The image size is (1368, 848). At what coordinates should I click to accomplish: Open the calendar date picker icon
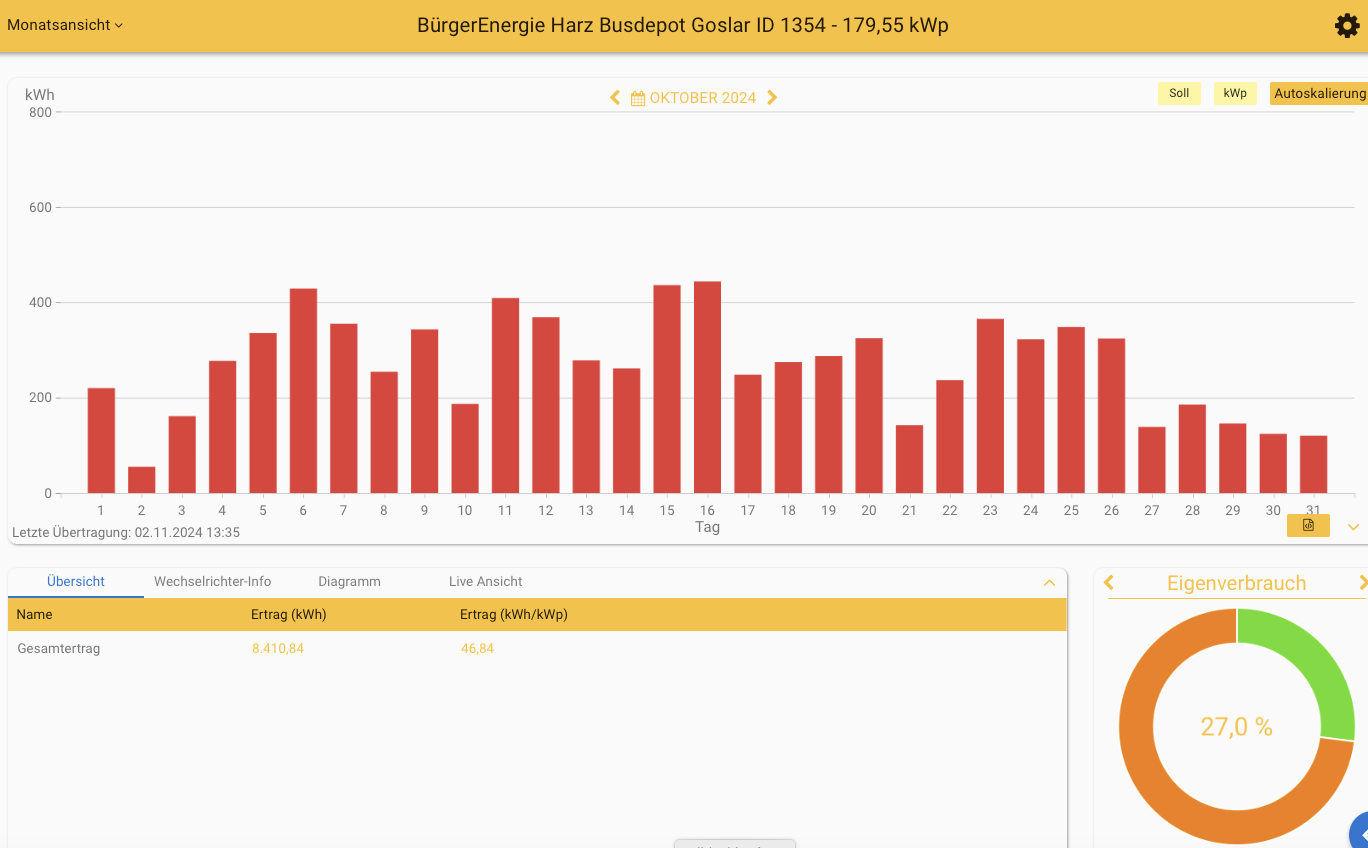pos(638,98)
